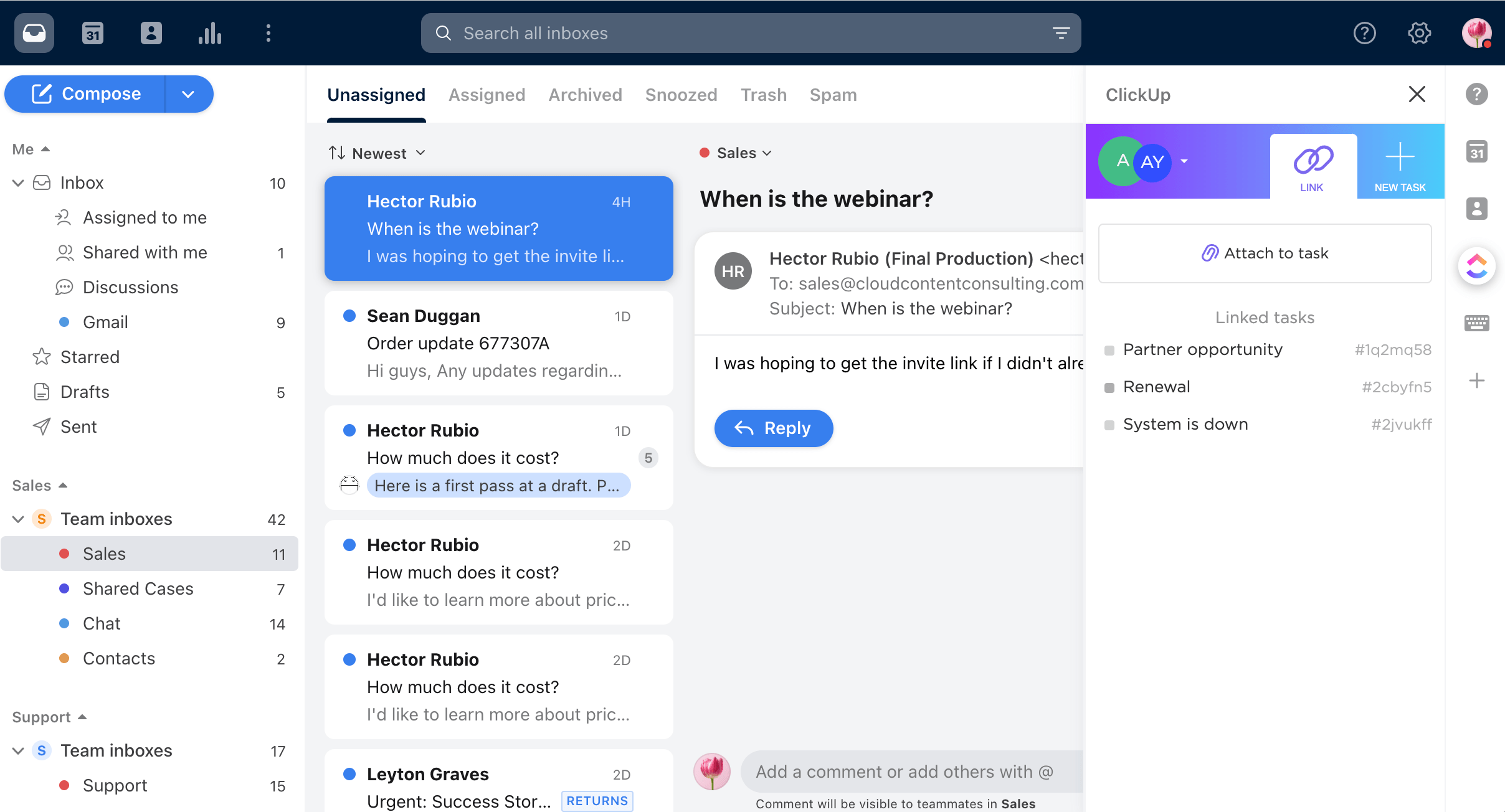Add a new integration with plus icon
Viewport: 1505px width, 812px height.
pyautogui.click(x=1476, y=380)
